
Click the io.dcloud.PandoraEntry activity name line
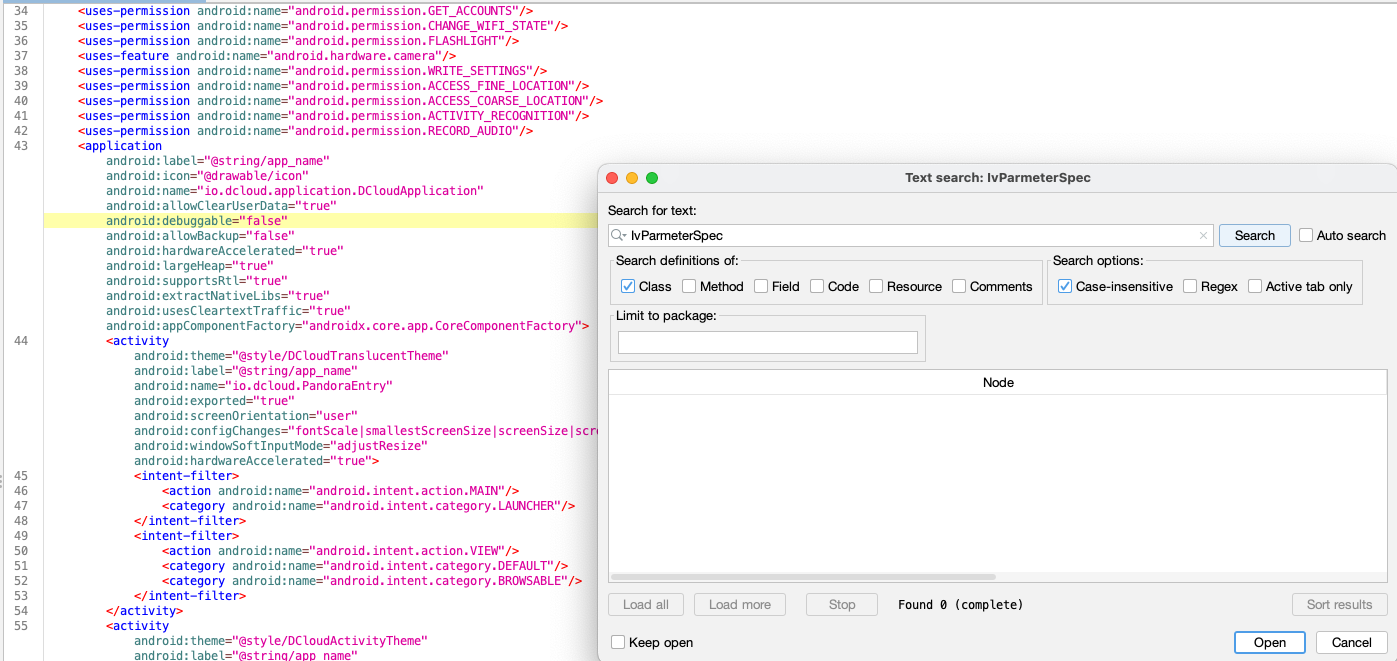[x=263, y=386]
